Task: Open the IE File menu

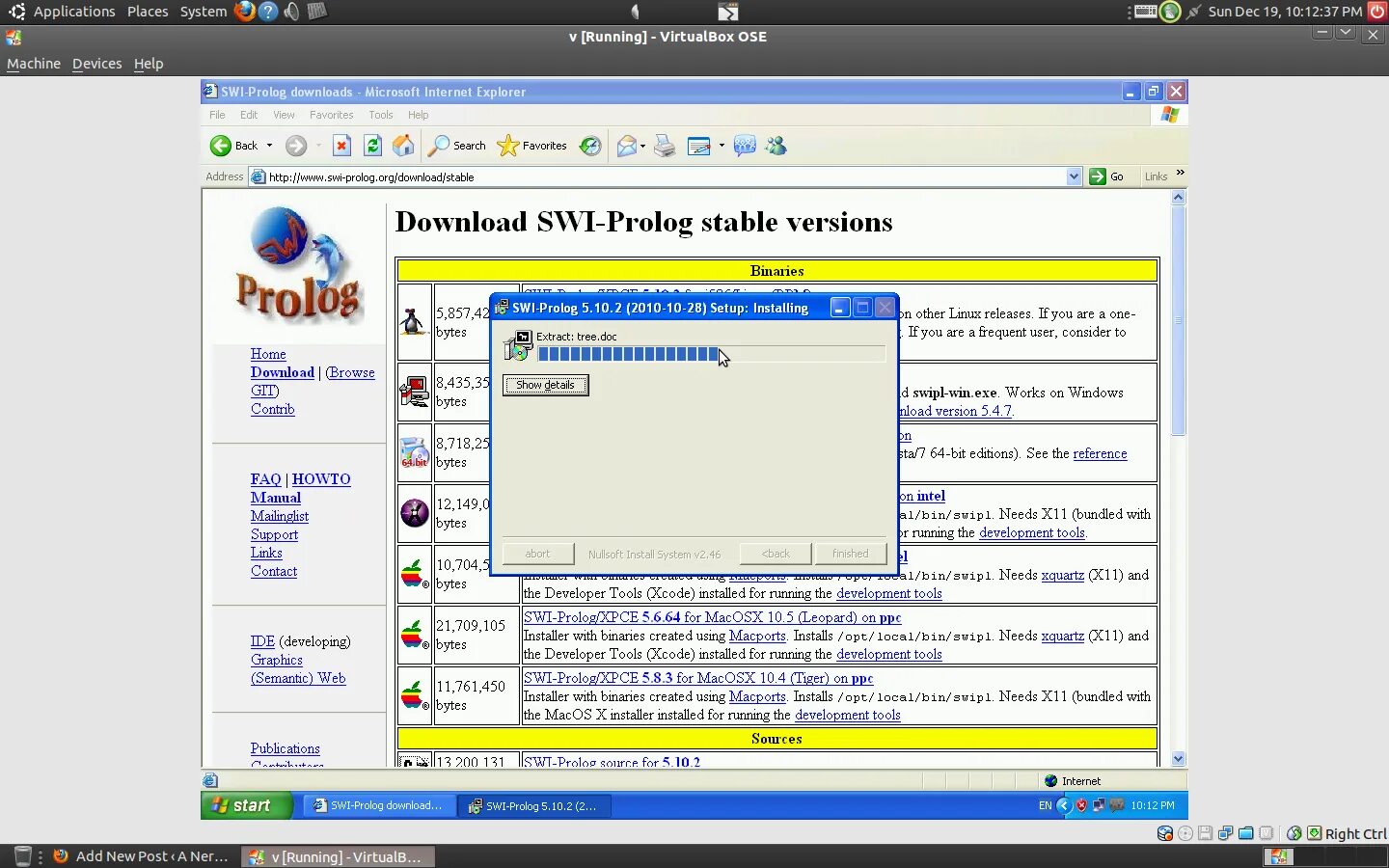Action: (x=217, y=115)
